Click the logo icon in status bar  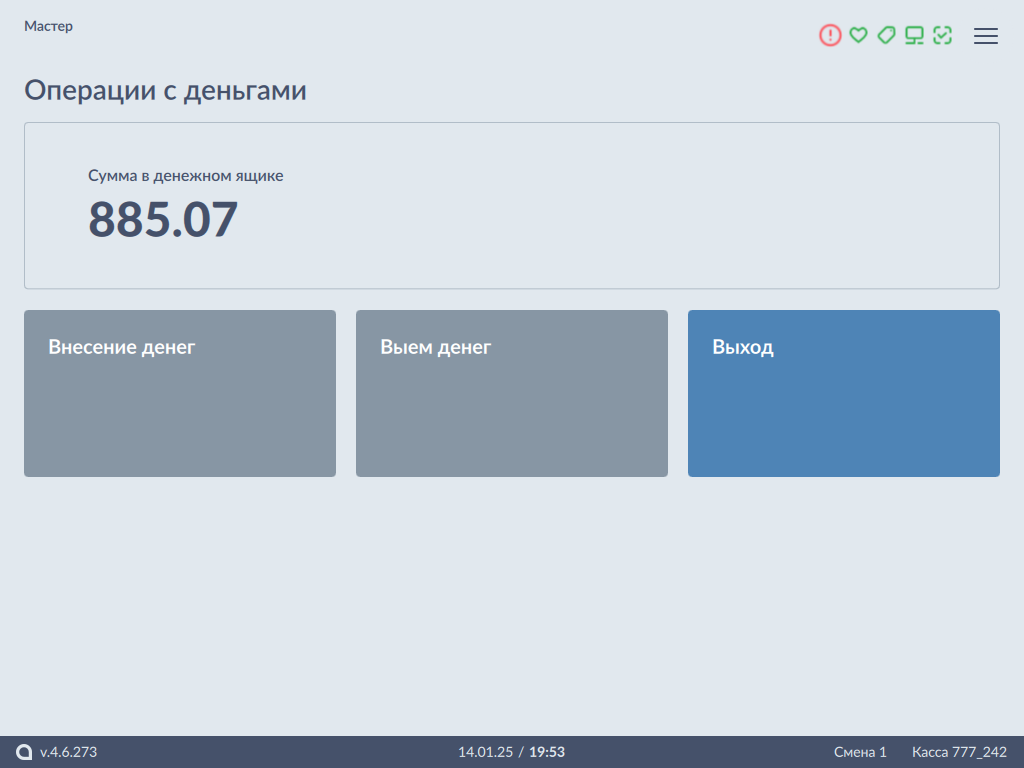coord(24,752)
